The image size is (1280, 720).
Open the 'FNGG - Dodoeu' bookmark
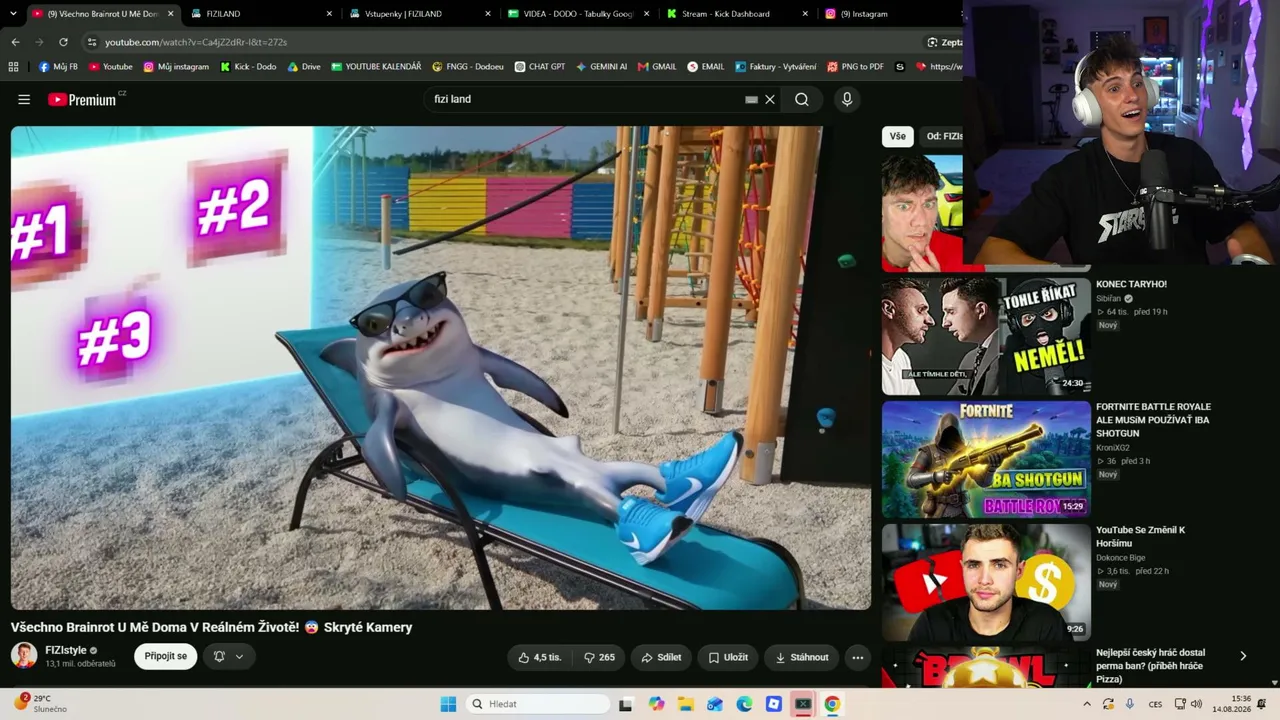468,67
